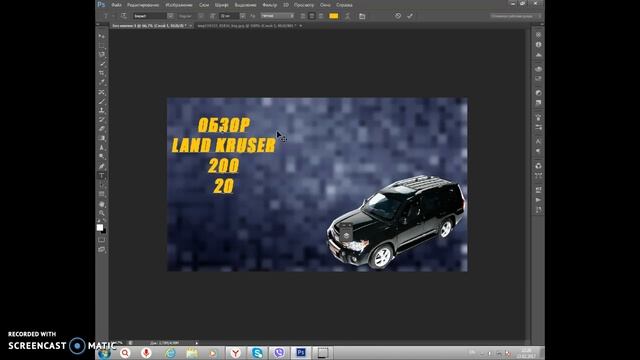Select the Brush tool

click(x=102, y=101)
